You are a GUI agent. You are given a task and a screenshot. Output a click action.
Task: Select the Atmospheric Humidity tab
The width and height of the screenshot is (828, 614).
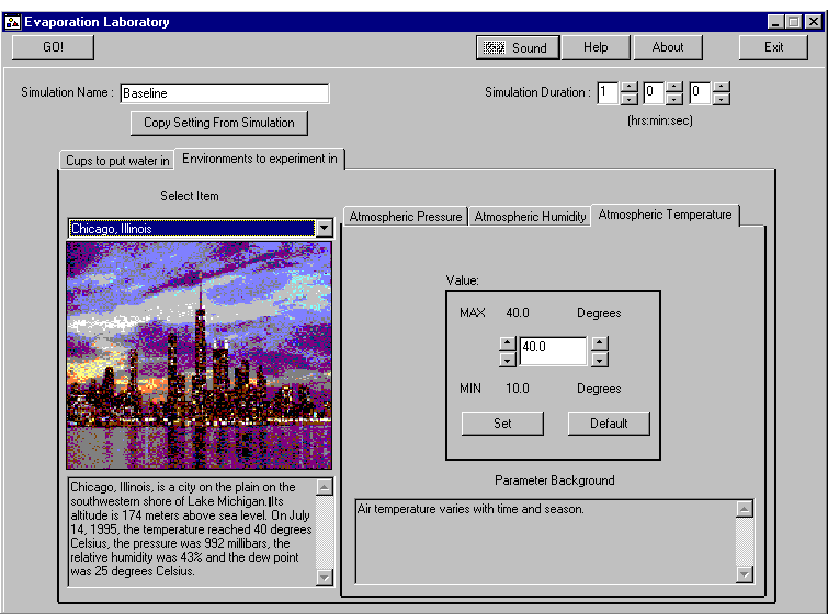[530, 217]
